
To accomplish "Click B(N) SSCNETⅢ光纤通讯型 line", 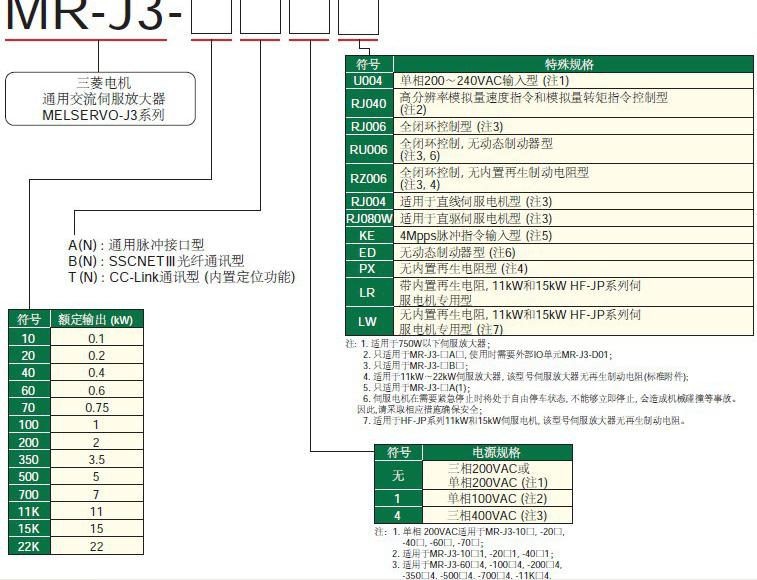I will [x=156, y=261].
